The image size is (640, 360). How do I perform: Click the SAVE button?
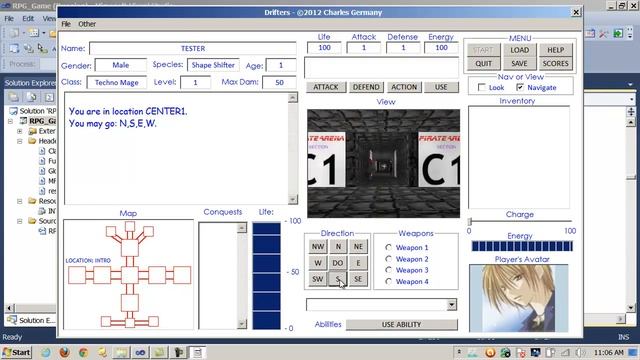(x=519, y=63)
